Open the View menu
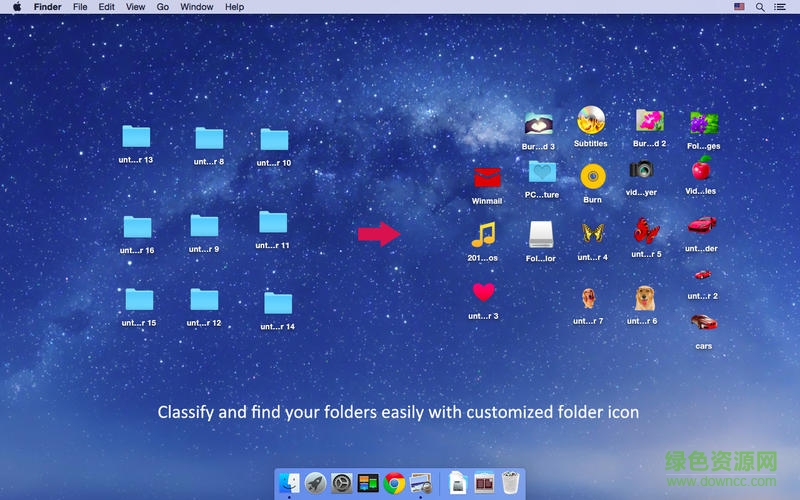Screen dimensions: 800x500 click(135, 7)
